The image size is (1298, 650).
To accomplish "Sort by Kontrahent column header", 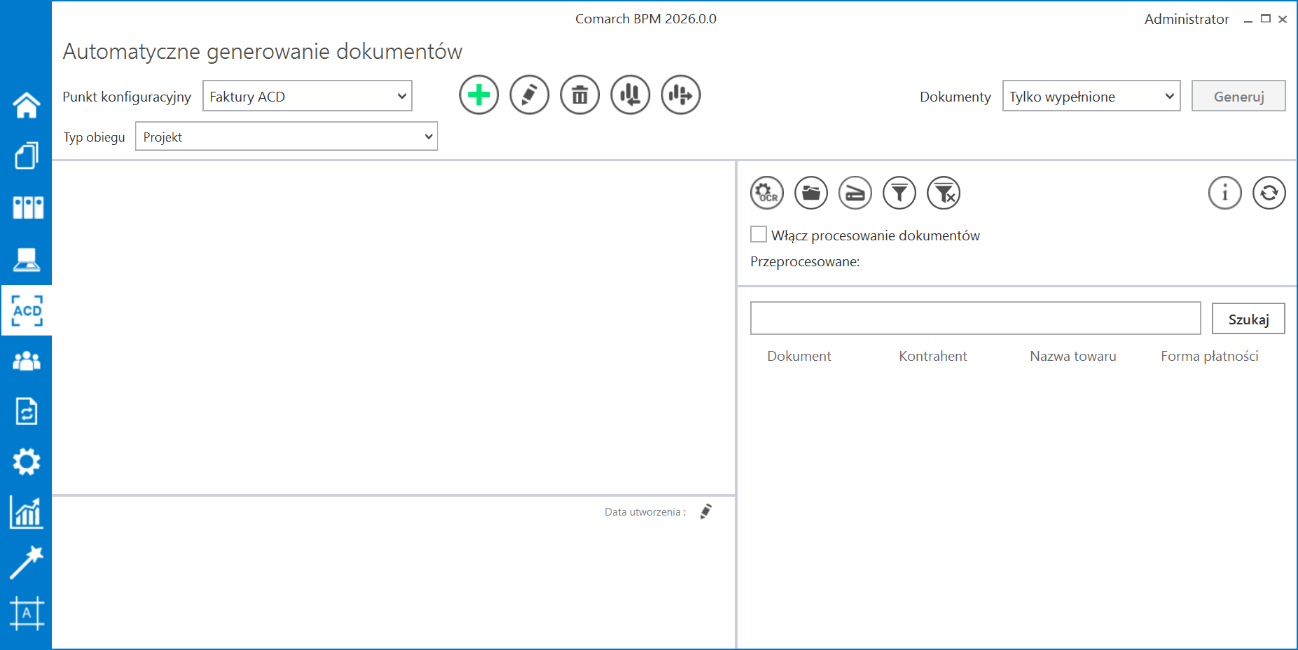I will (x=932, y=356).
